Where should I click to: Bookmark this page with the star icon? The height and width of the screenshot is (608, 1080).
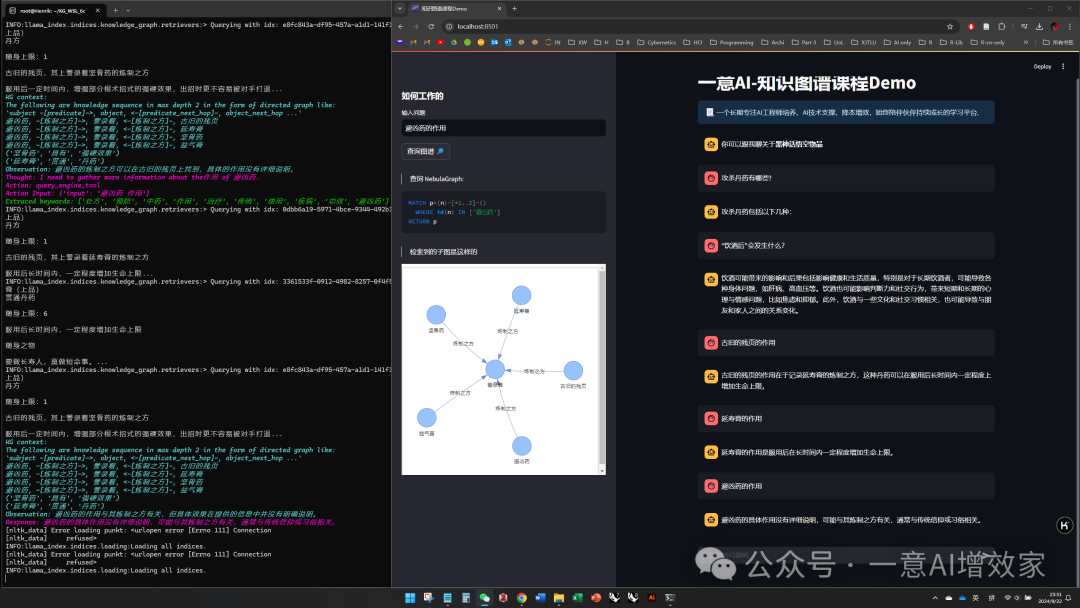point(950,26)
